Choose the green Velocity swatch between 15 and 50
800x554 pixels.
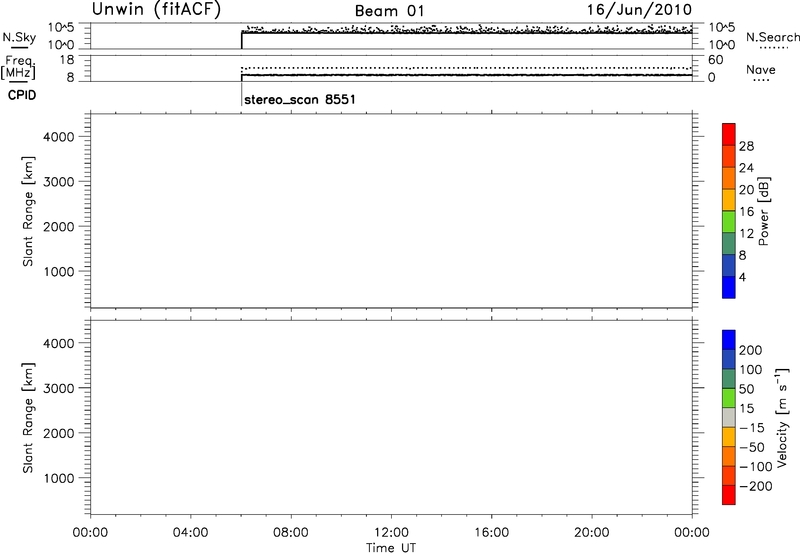click(x=729, y=398)
